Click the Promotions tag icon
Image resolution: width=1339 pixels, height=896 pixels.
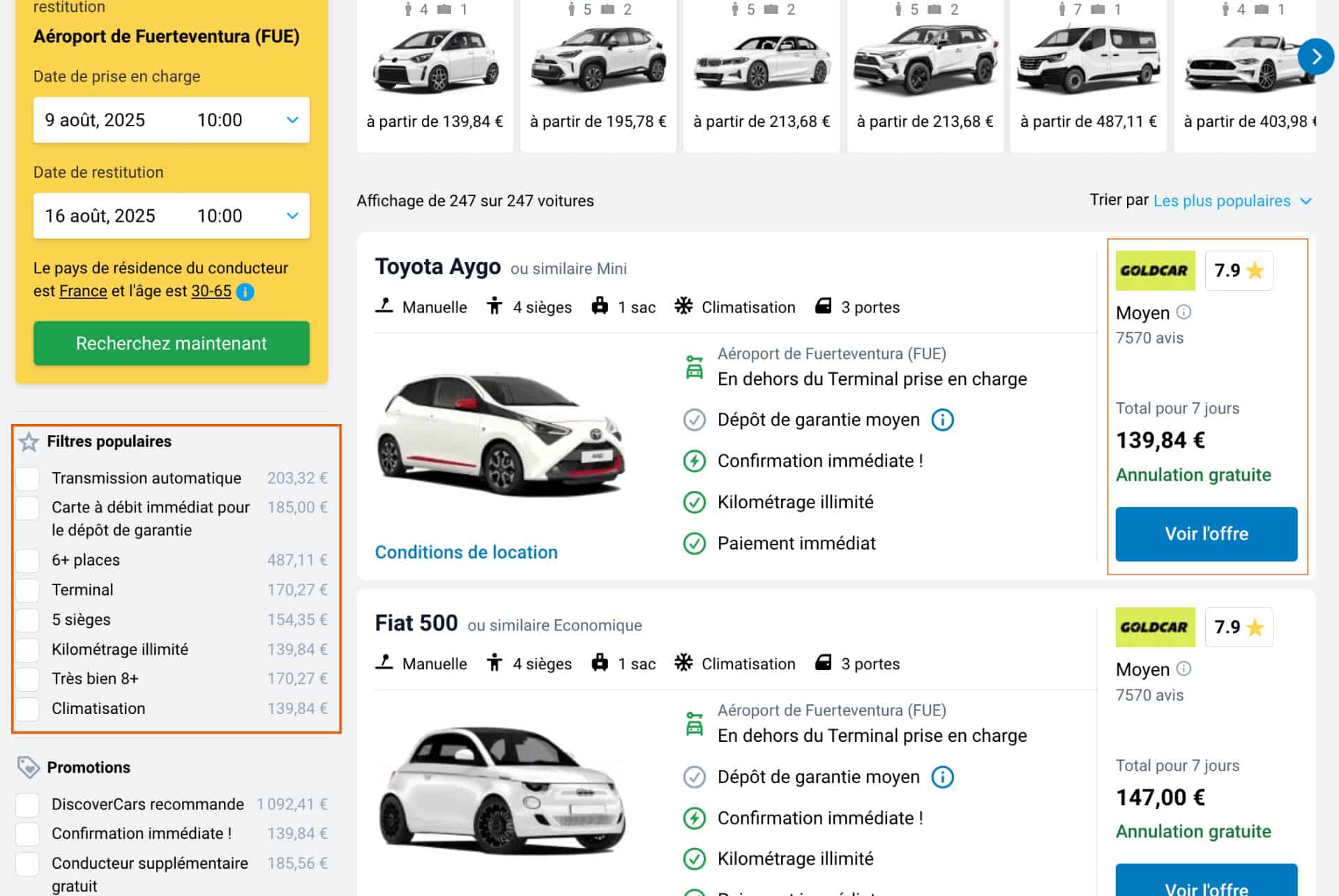pyautogui.click(x=28, y=767)
